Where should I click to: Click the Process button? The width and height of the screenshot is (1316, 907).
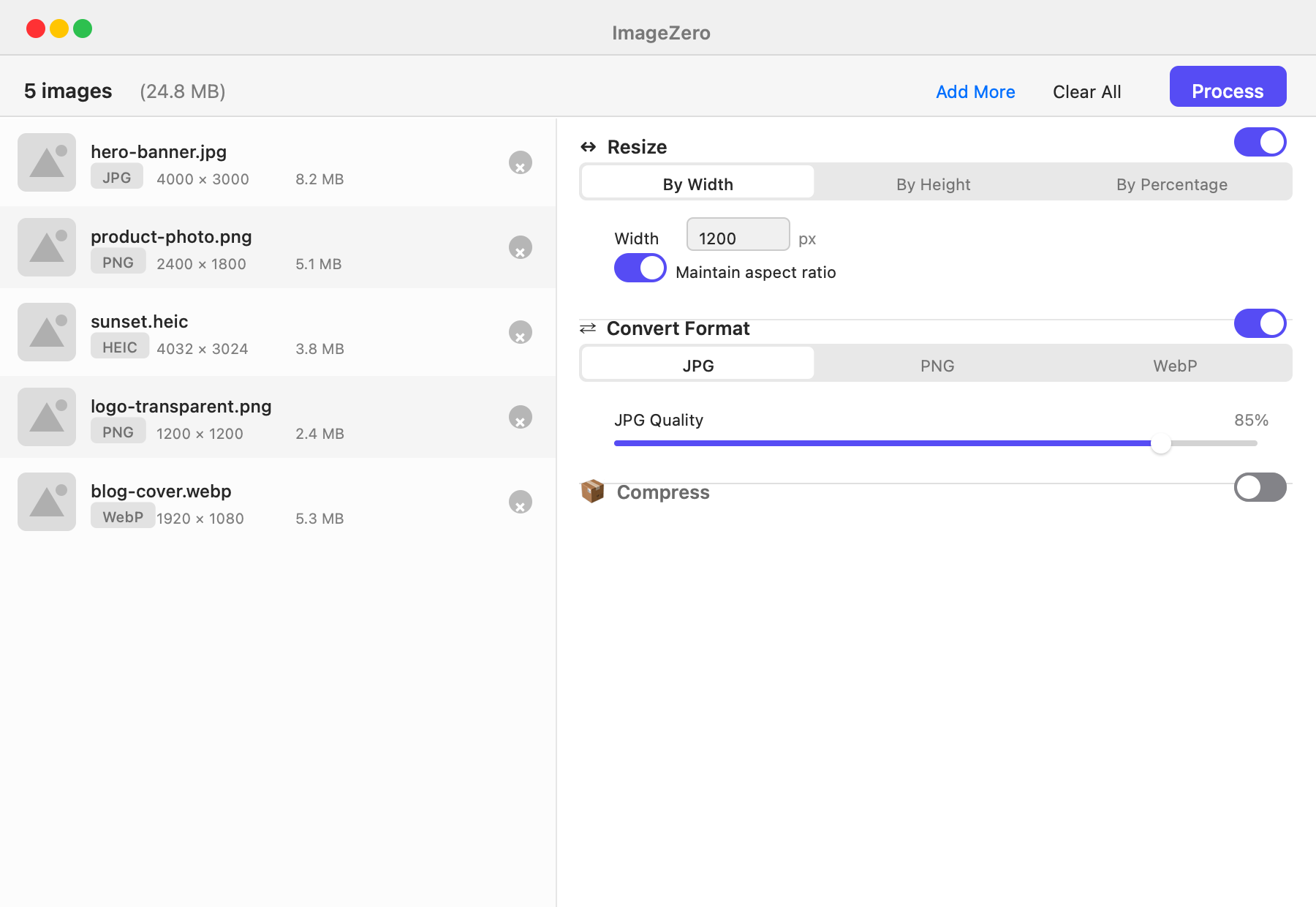(x=1228, y=87)
